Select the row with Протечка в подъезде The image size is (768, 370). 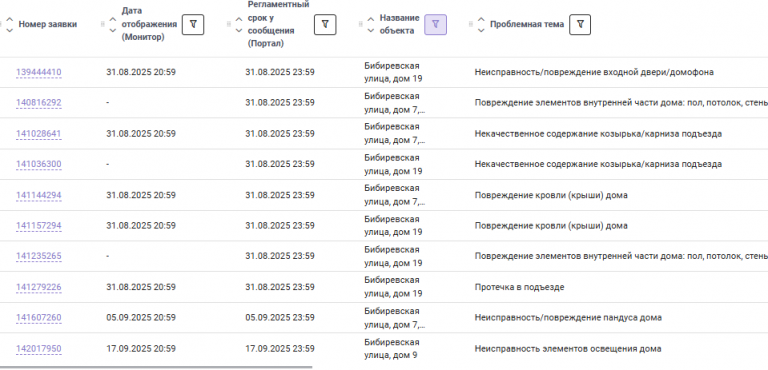point(384,287)
